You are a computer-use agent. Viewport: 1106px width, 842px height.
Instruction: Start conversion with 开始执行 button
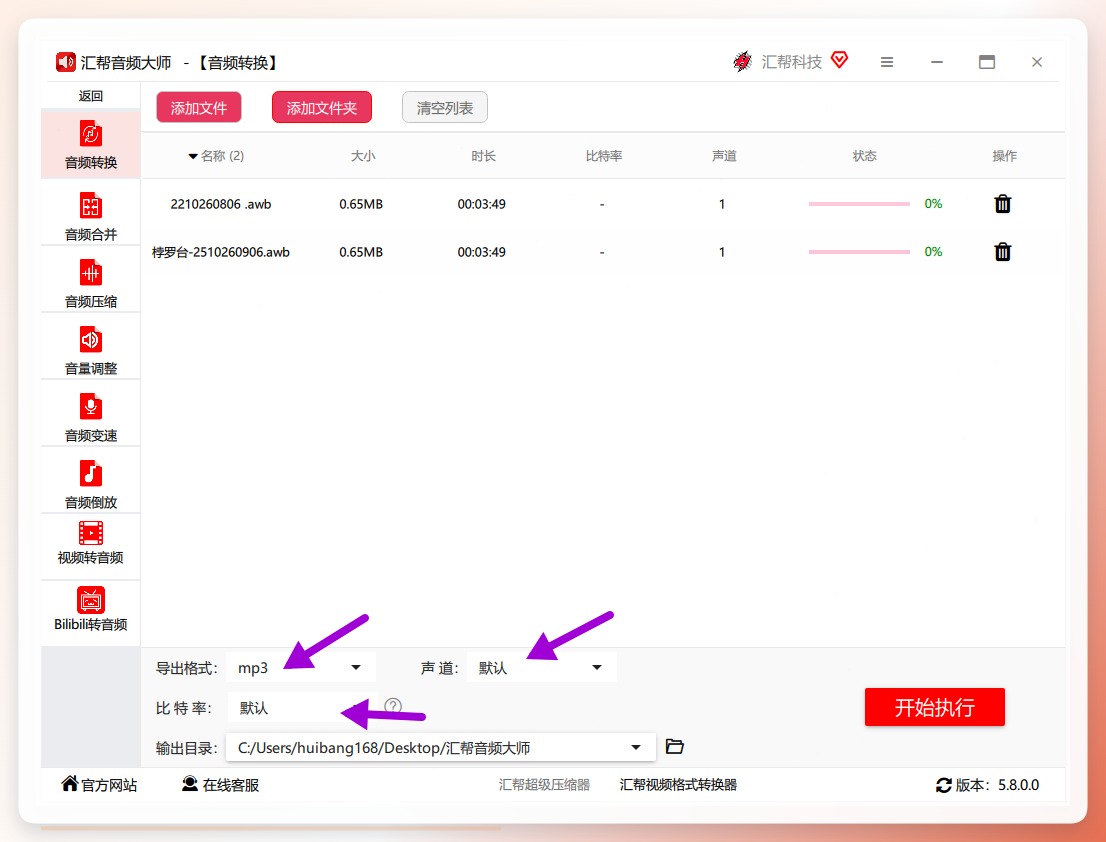click(x=935, y=707)
